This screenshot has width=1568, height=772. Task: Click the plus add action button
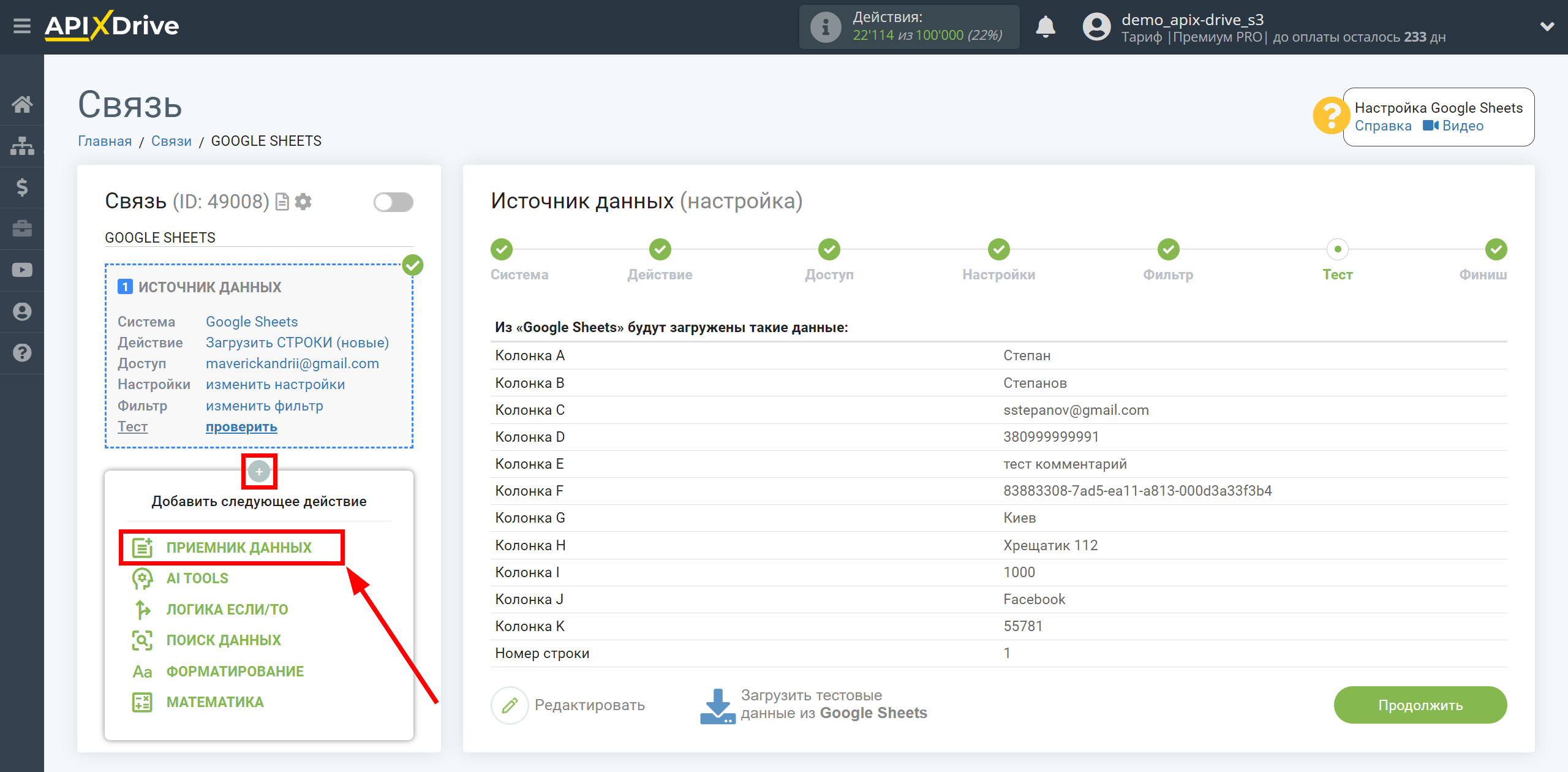click(259, 471)
